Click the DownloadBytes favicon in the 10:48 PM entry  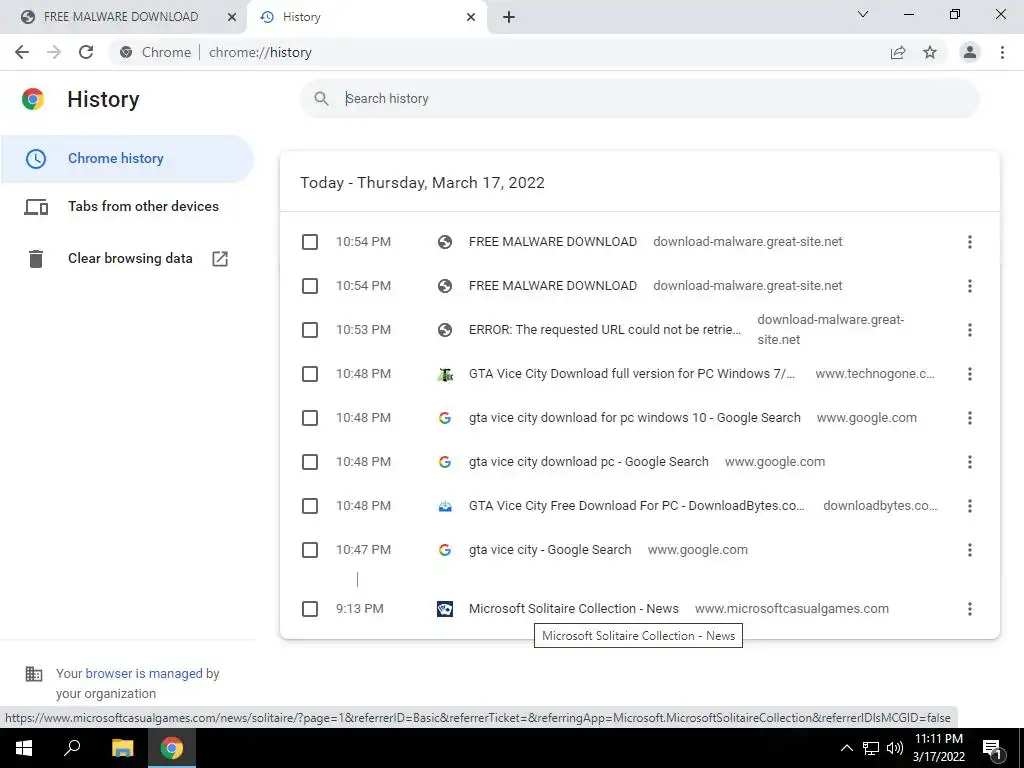tap(445, 506)
